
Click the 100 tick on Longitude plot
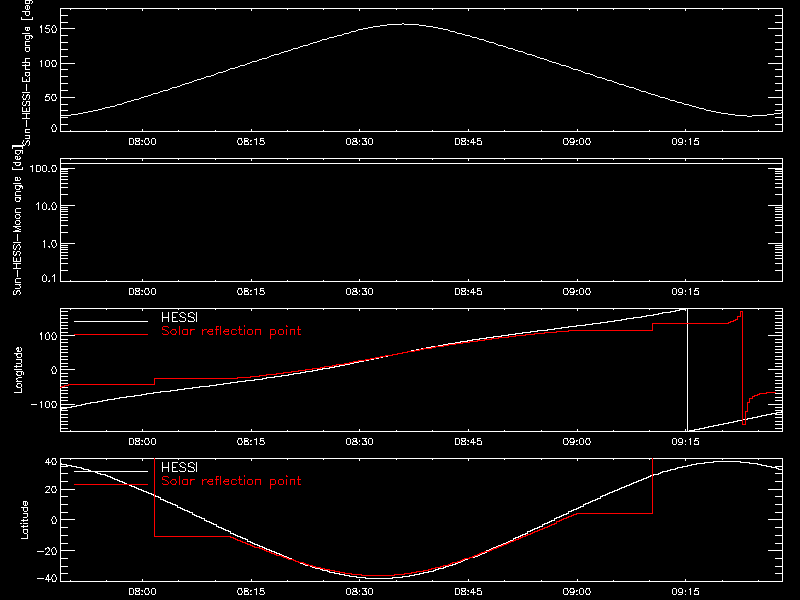[48, 336]
